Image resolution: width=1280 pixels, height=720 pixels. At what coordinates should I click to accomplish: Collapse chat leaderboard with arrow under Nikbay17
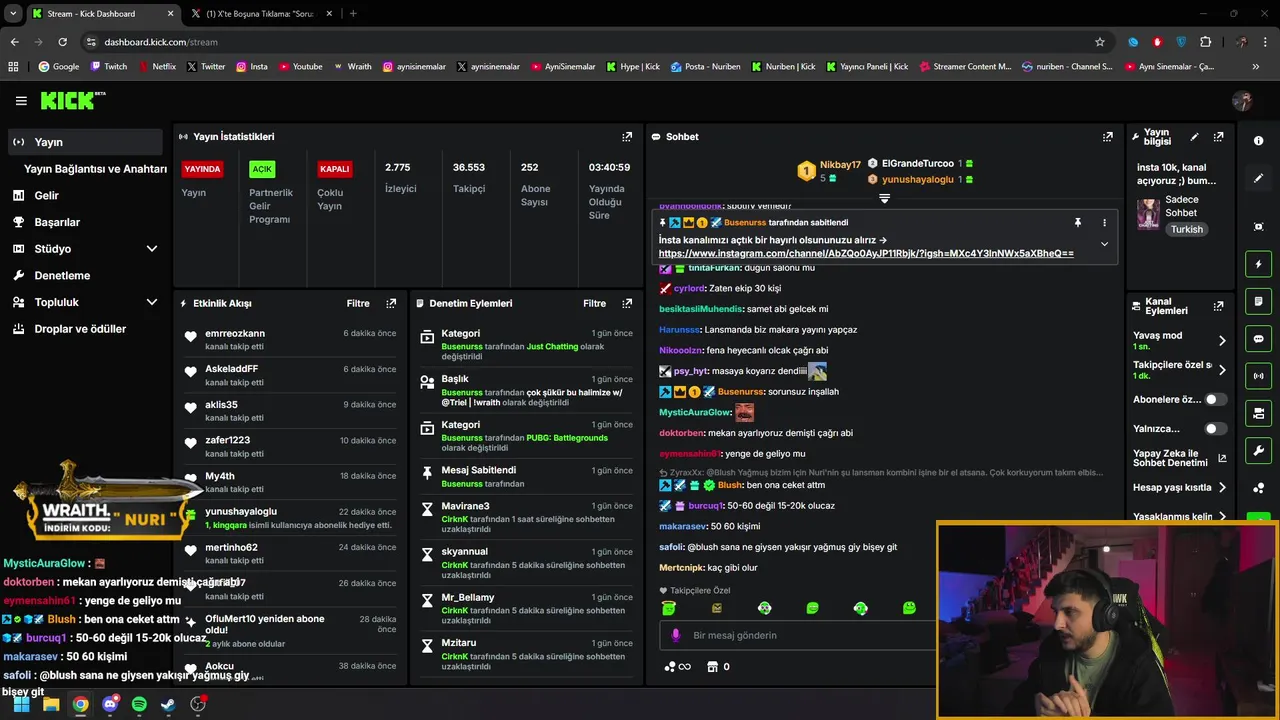pyautogui.click(x=884, y=198)
